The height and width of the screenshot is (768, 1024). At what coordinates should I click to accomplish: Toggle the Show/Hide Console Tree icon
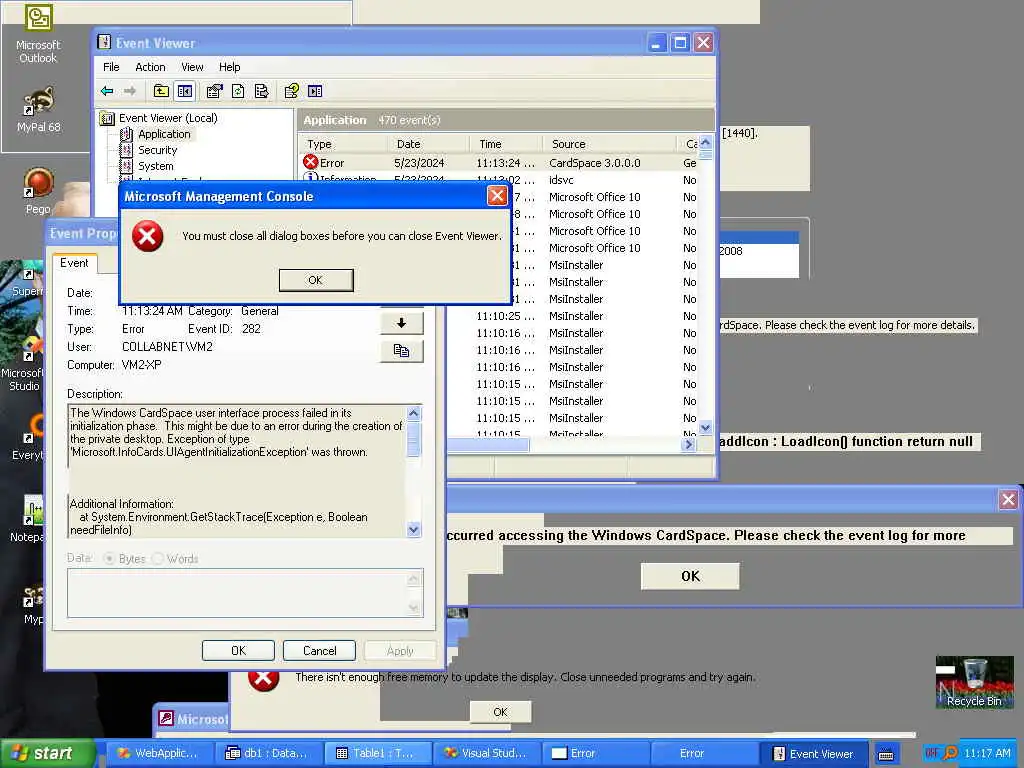pos(185,91)
